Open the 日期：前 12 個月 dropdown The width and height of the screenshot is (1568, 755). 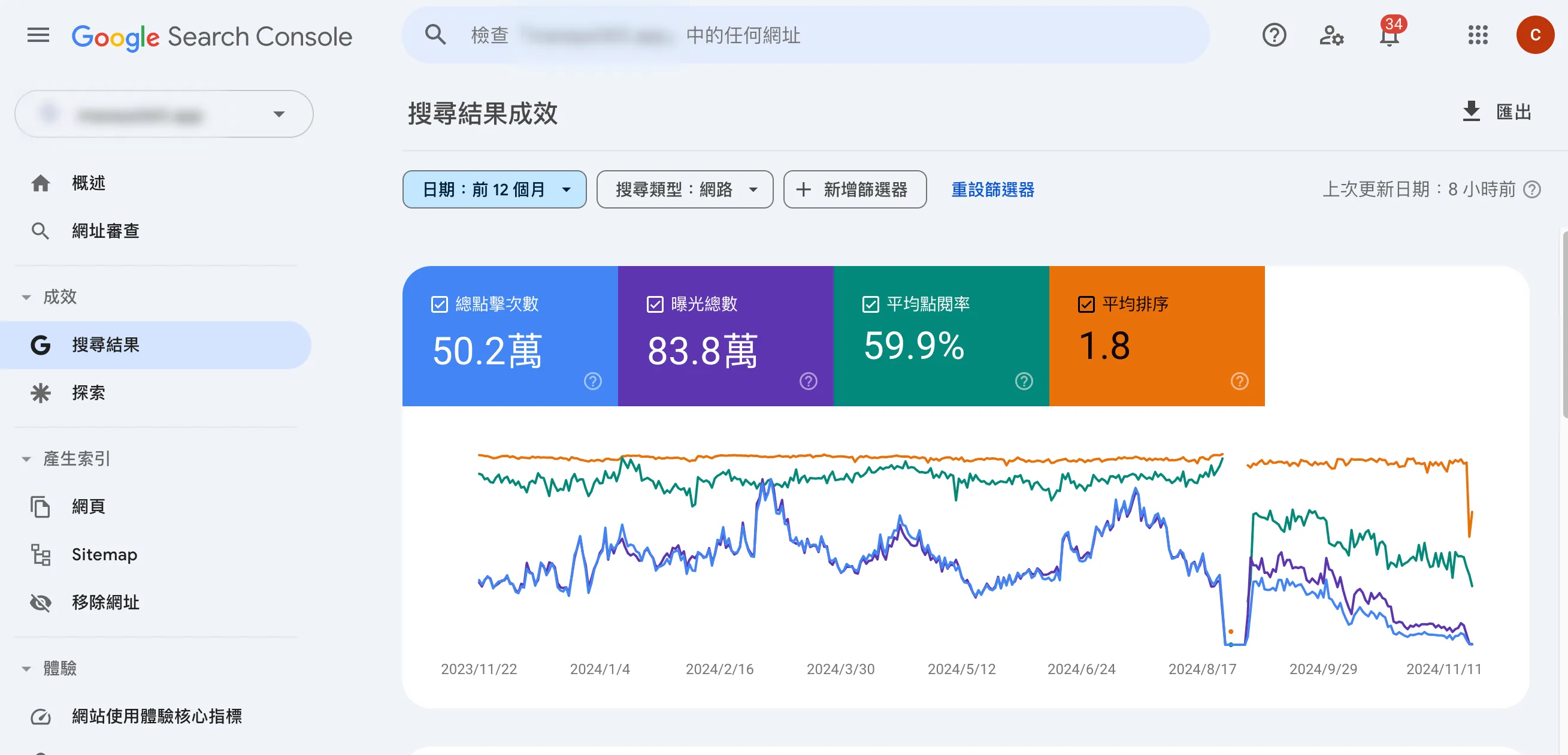(x=494, y=189)
